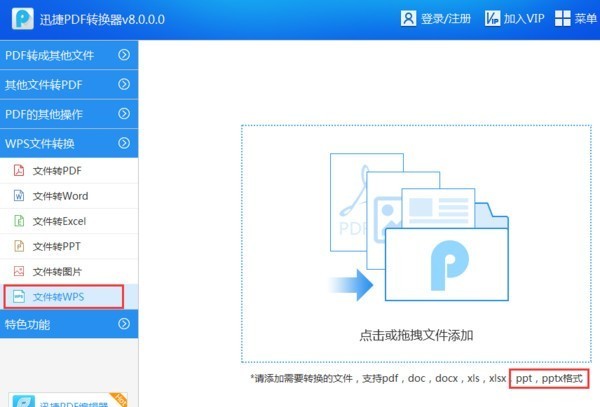Screen dimensions: 600x407
Task: Click the 加入VIP link
Action: coord(524,18)
